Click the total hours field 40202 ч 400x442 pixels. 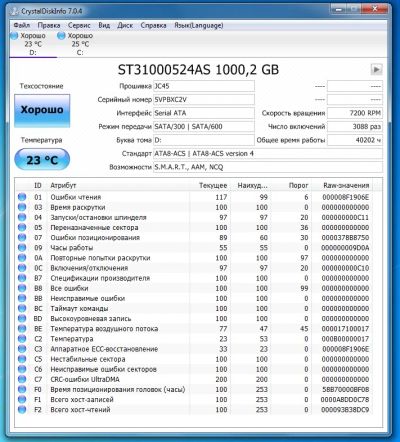click(x=355, y=140)
